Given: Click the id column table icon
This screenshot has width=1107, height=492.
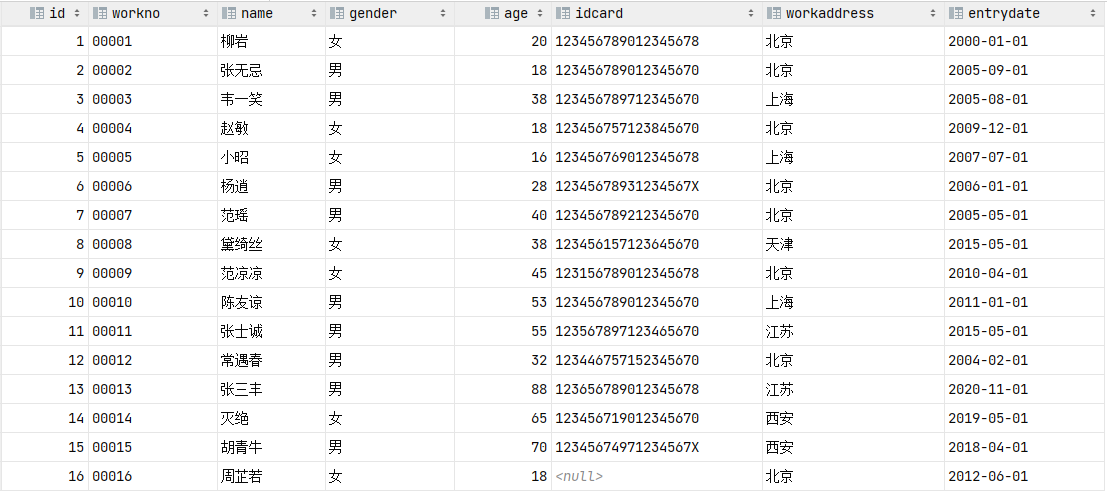Looking at the screenshot, I should pyautogui.click(x=37, y=13).
